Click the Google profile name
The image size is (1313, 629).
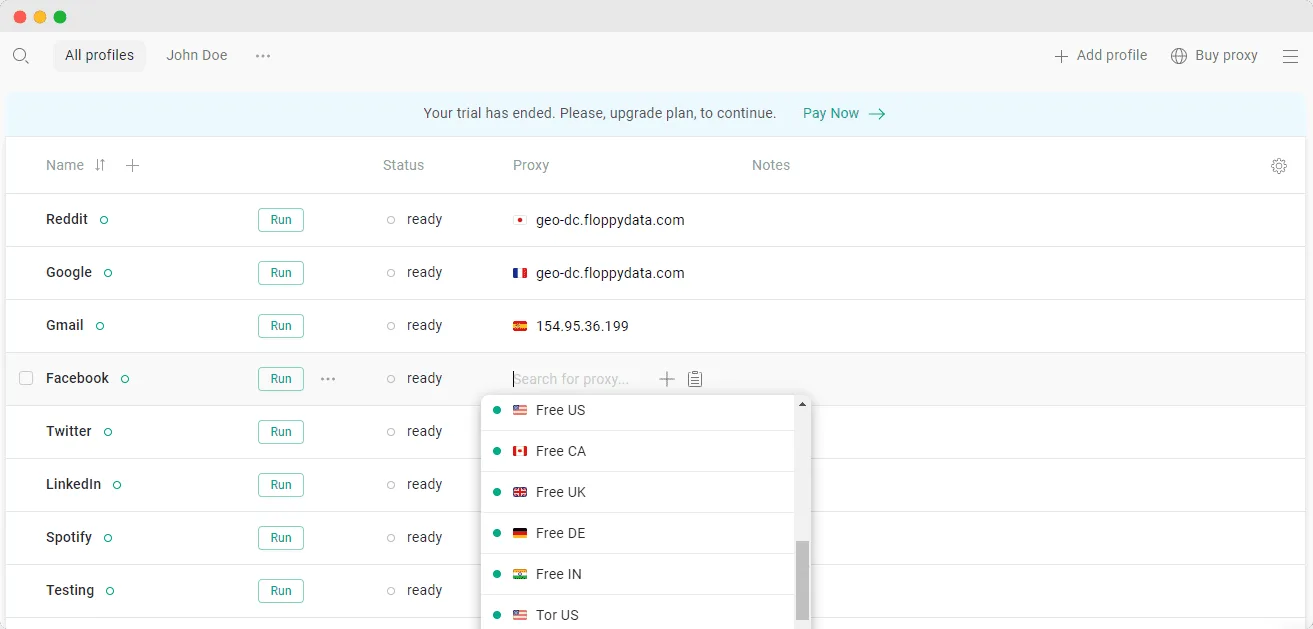(69, 272)
